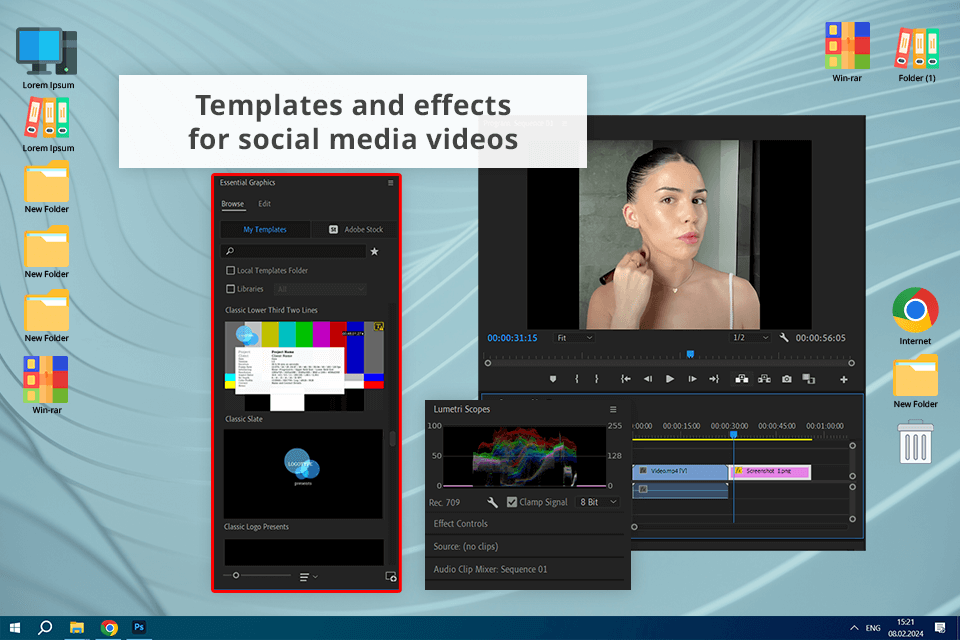The width and height of the screenshot is (960, 640).
Task: Open the Windows Start menu
Action: pyautogui.click(x=15, y=628)
